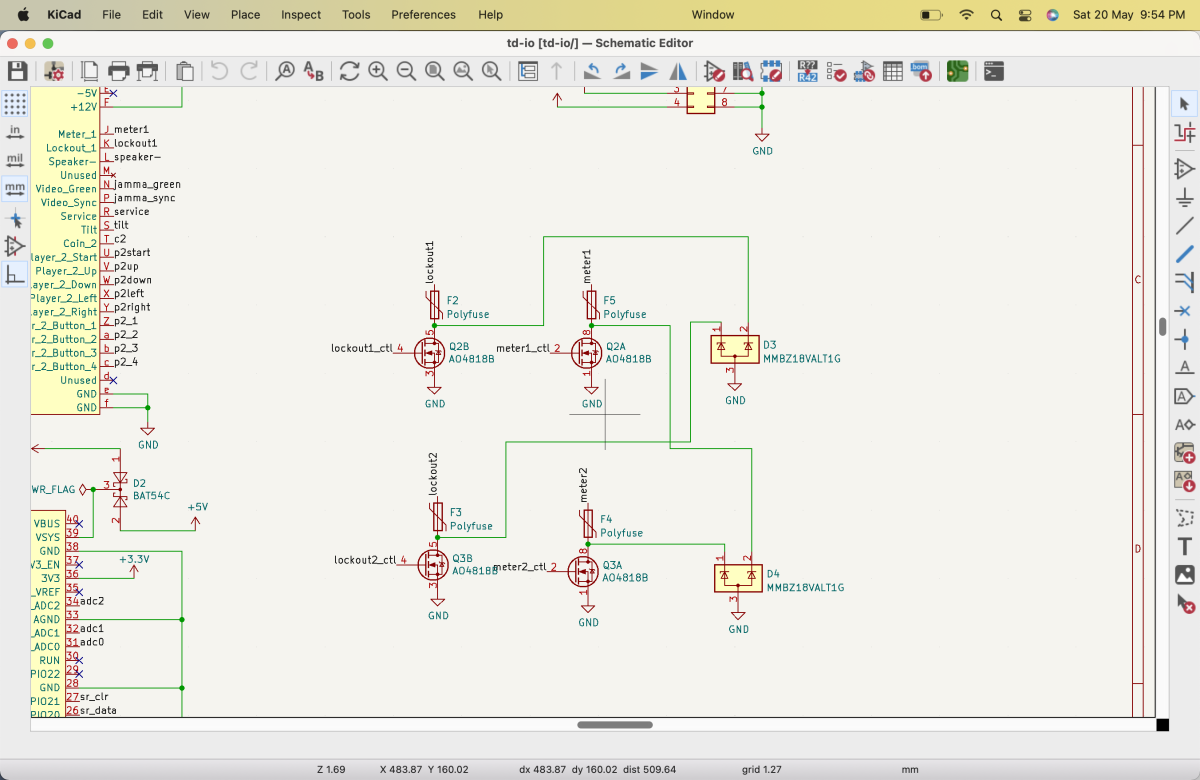This screenshot has width=1200, height=780.
Task: Select the Add Image tool
Action: click(1185, 575)
